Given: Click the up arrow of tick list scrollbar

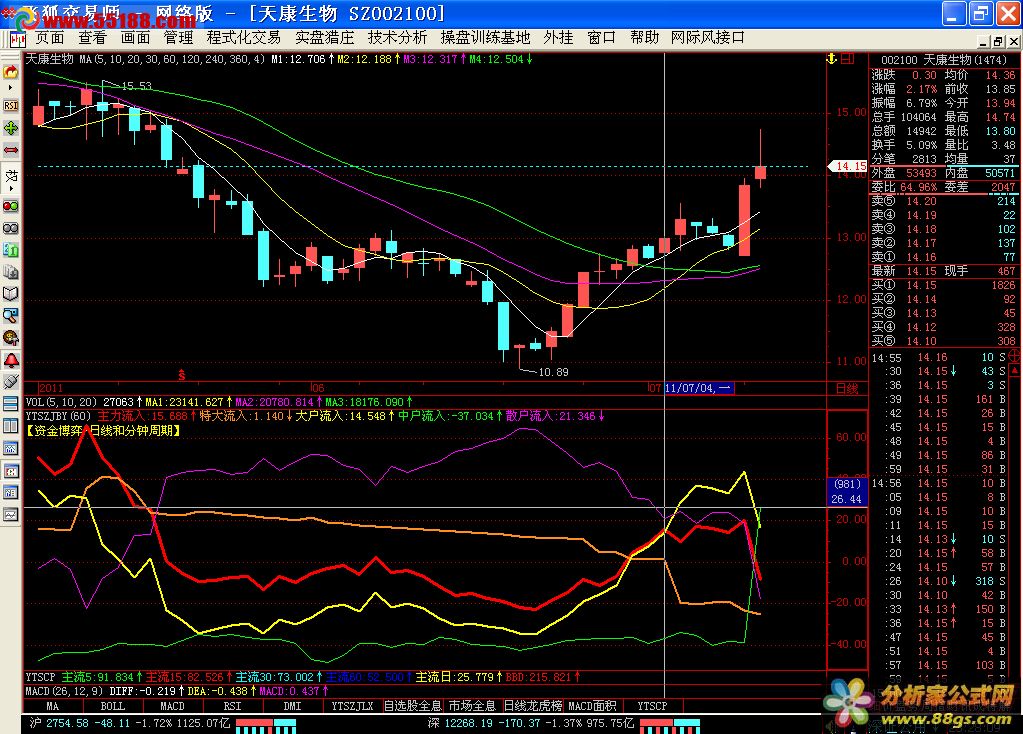Looking at the screenshot, I should (1015, 371).
